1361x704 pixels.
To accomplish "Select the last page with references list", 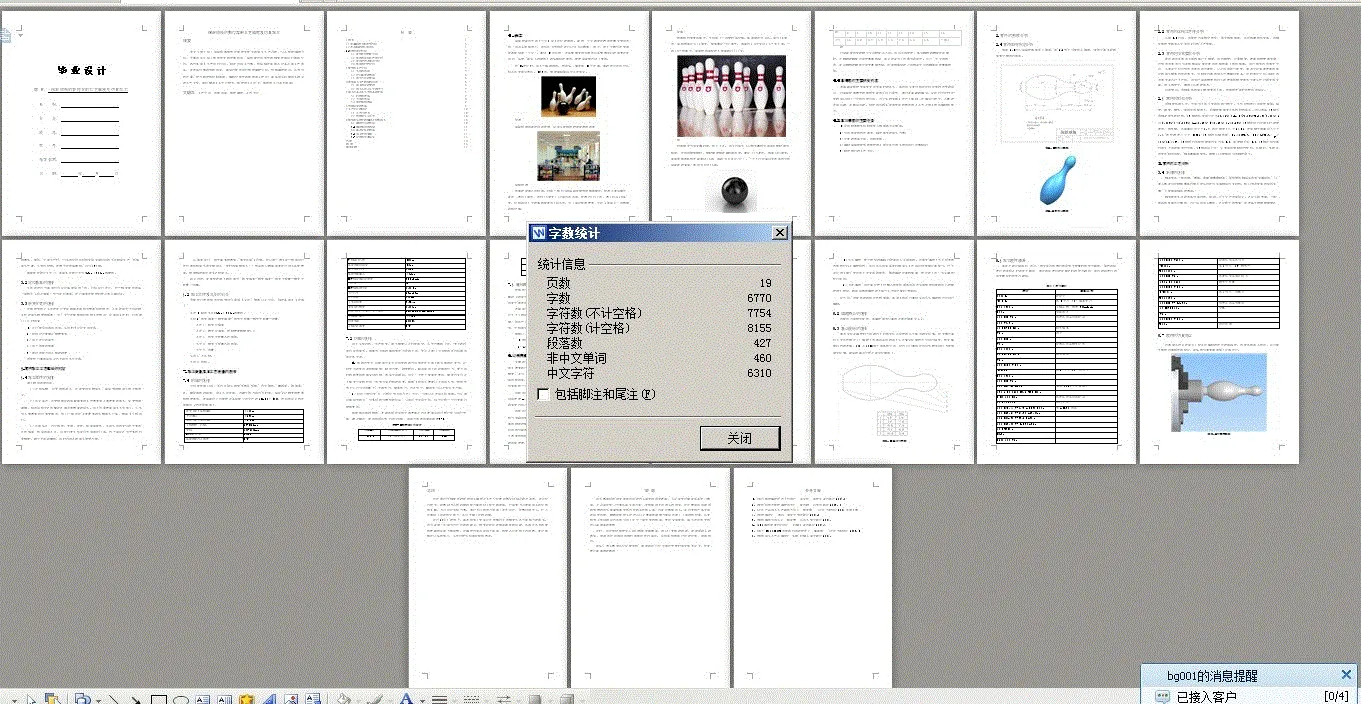I will (x=813, y=578).
